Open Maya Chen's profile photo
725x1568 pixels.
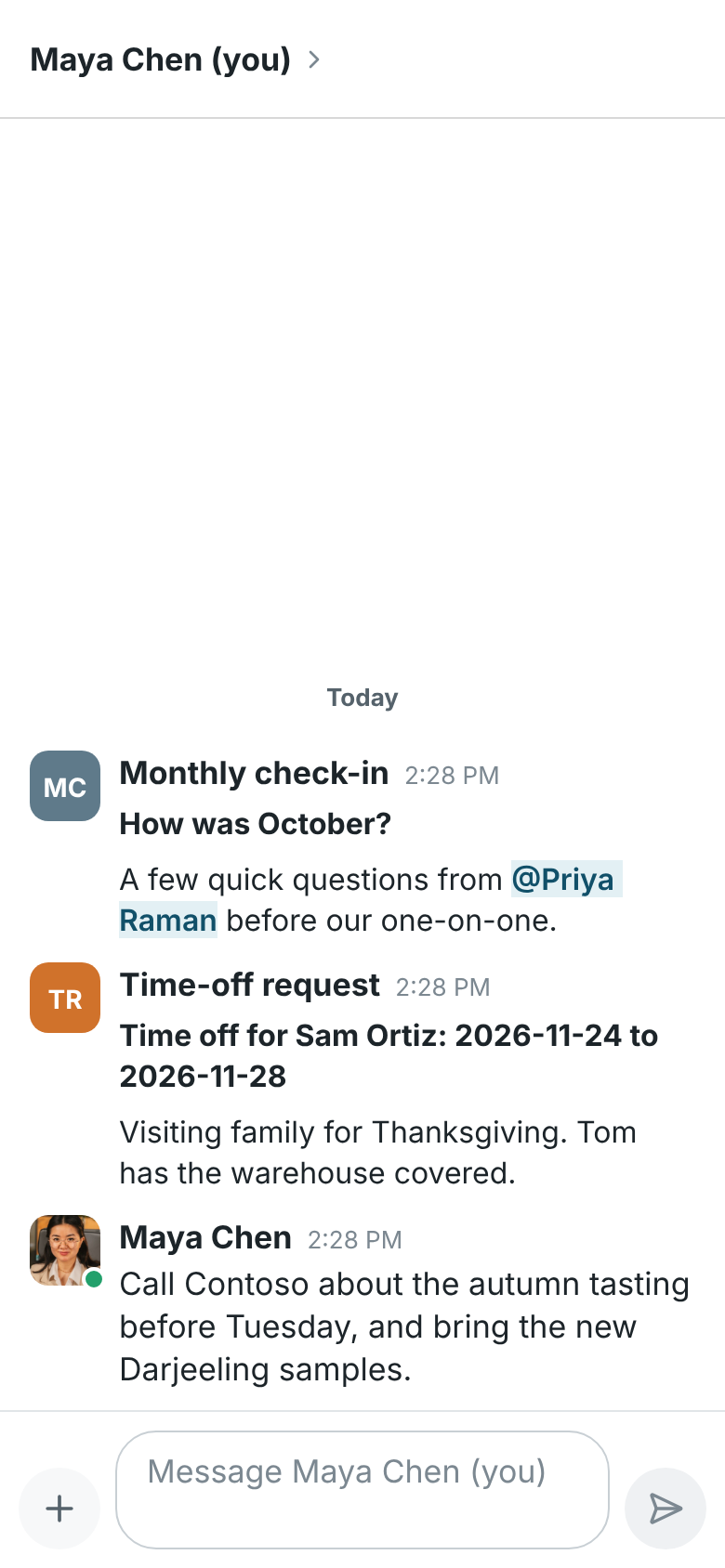65,1250
